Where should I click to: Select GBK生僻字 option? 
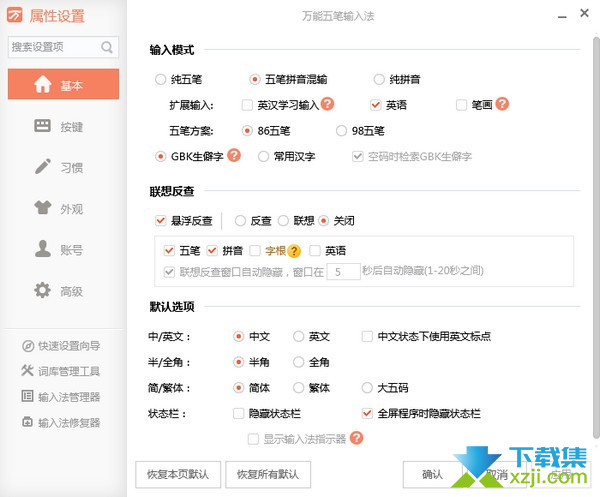pyautogui.click(x=160, y=156)
